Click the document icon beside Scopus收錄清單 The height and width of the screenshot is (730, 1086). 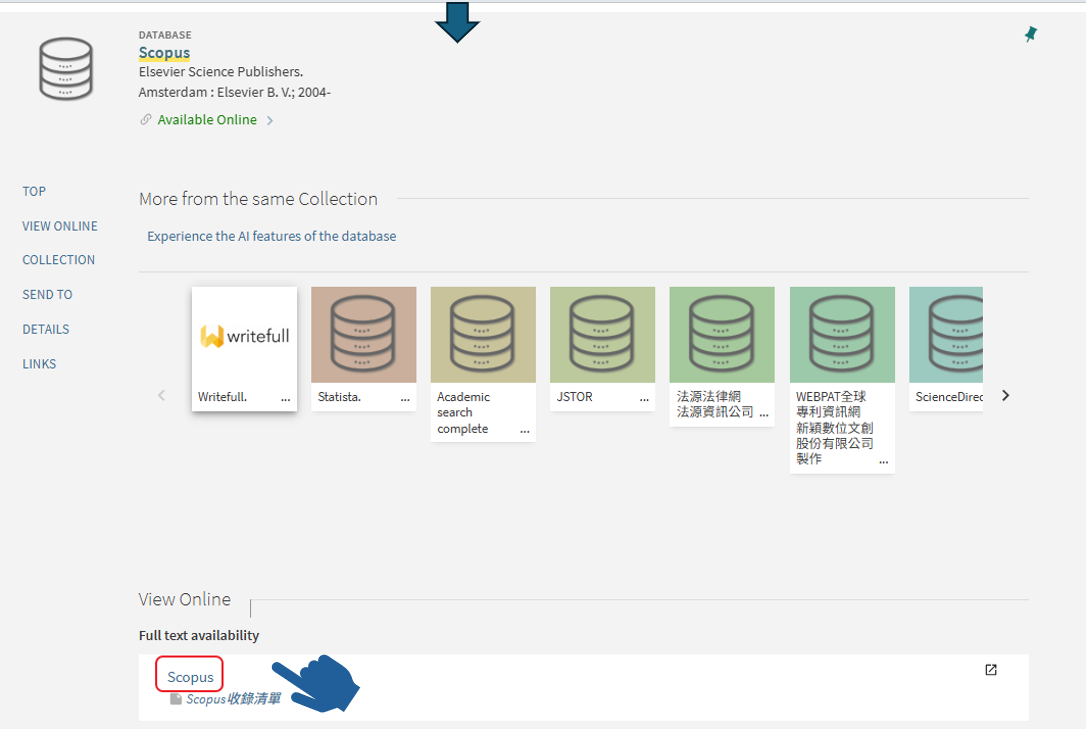point(176,699)
